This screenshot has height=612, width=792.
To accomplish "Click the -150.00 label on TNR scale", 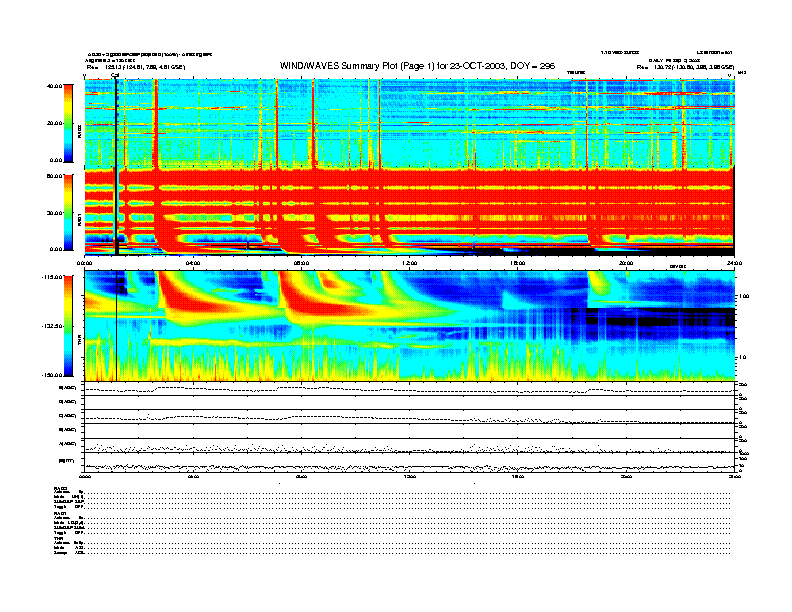I will point(53,375).
